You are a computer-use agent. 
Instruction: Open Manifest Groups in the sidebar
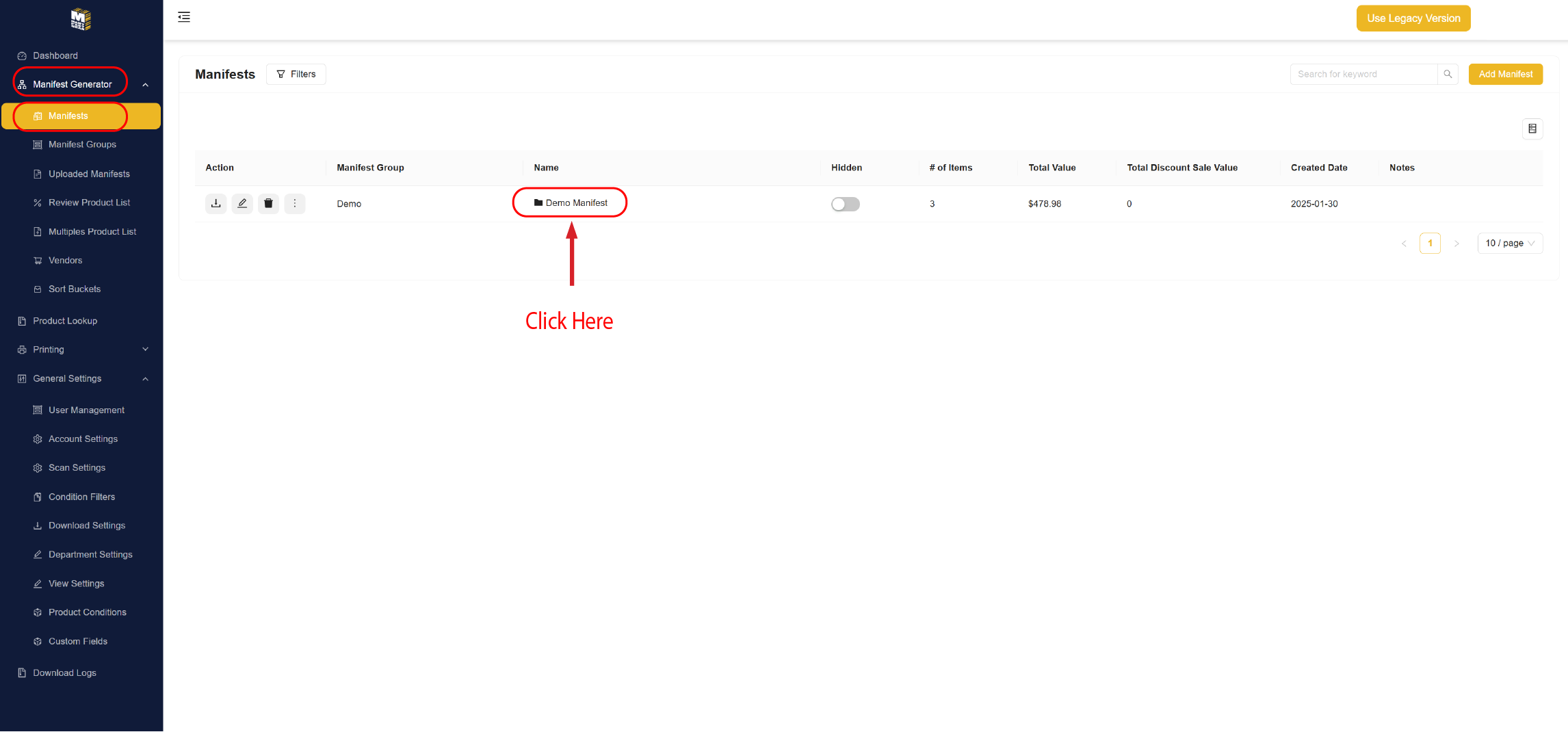pyautogui.click(x=82, y=145)
